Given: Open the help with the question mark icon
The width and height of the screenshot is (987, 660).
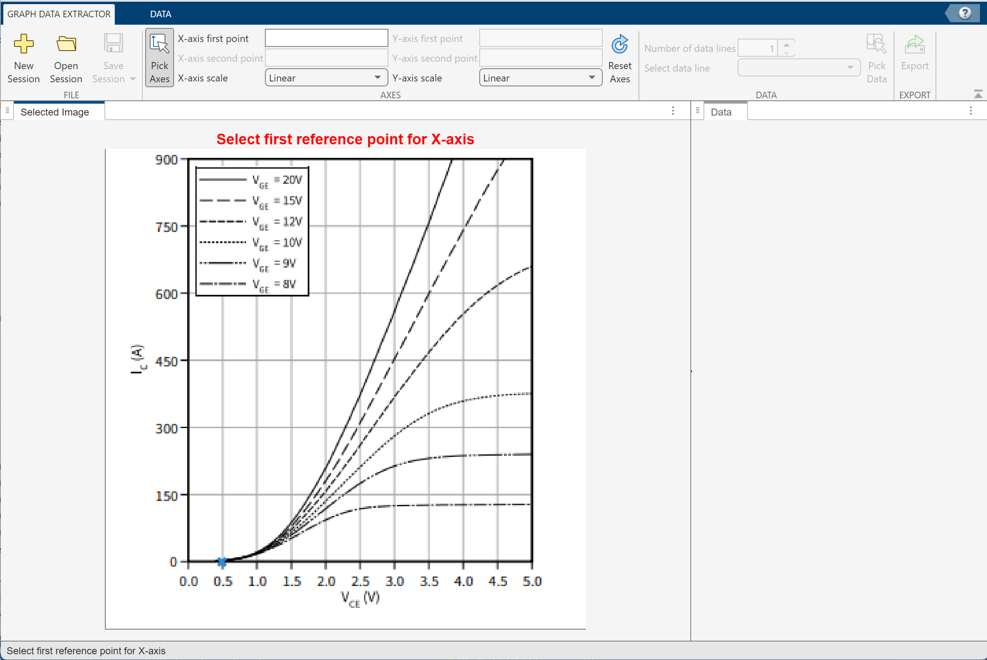Looking at the screenshot, I should [964, 12].
